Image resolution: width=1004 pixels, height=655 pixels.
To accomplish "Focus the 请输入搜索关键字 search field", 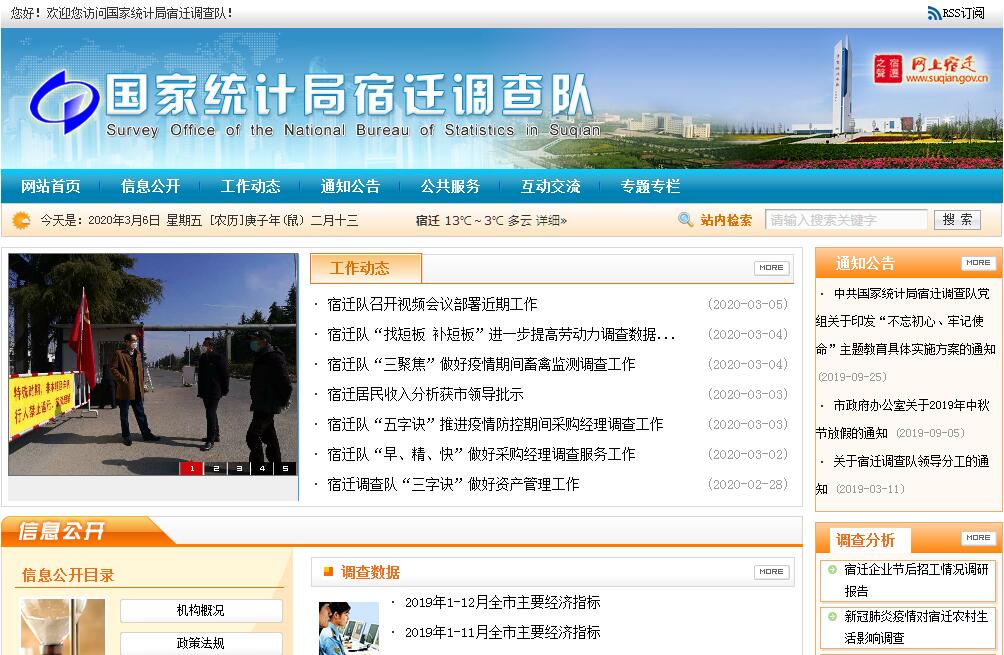I will pos(846,220).
